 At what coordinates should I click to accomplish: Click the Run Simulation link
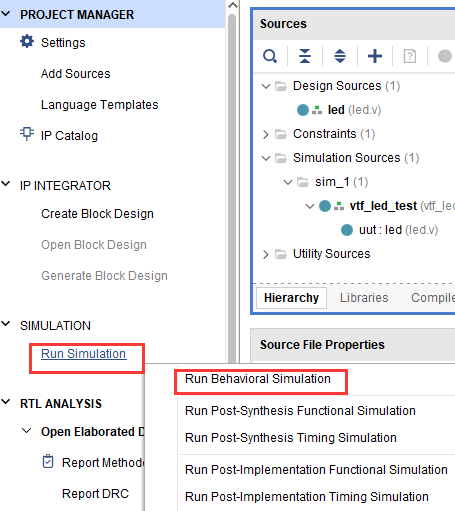(83, 354)
